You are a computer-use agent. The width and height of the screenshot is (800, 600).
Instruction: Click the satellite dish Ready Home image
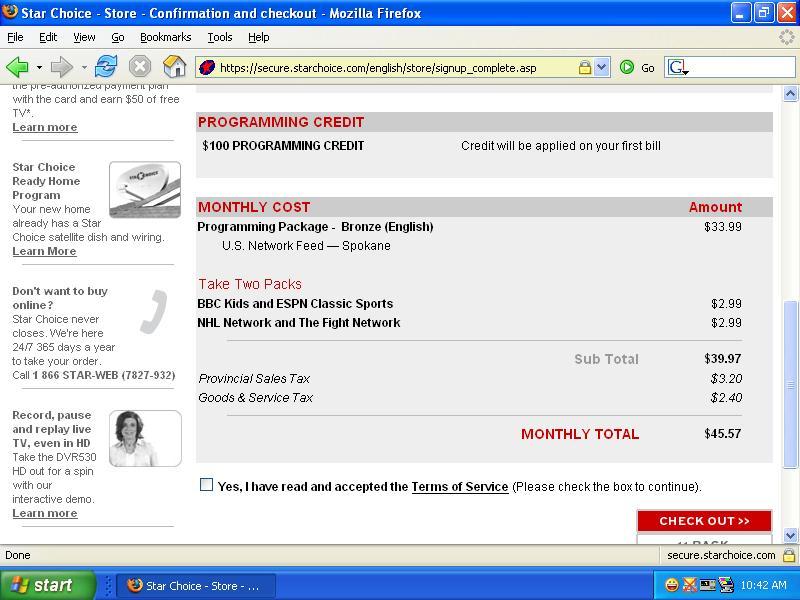145,190
